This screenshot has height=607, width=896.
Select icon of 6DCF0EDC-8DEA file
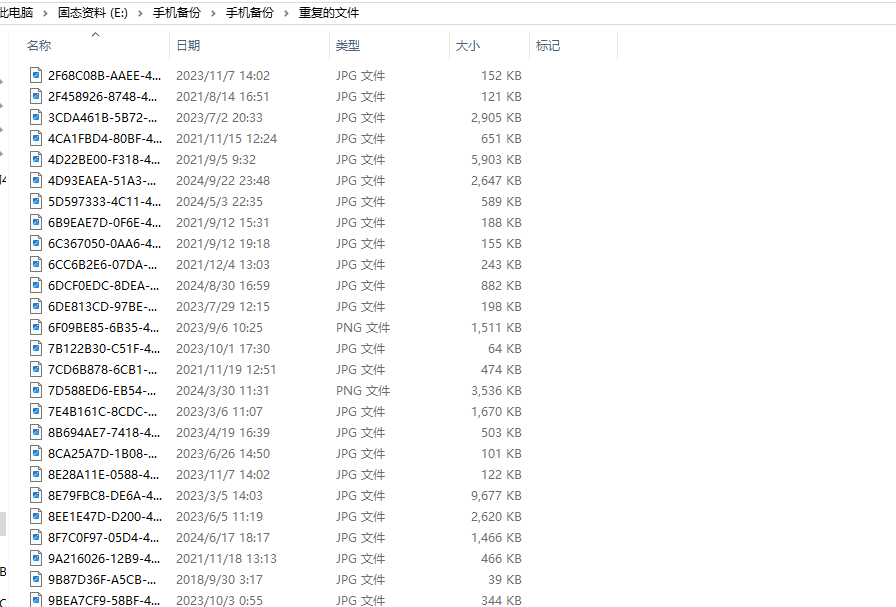coord(36,285)
